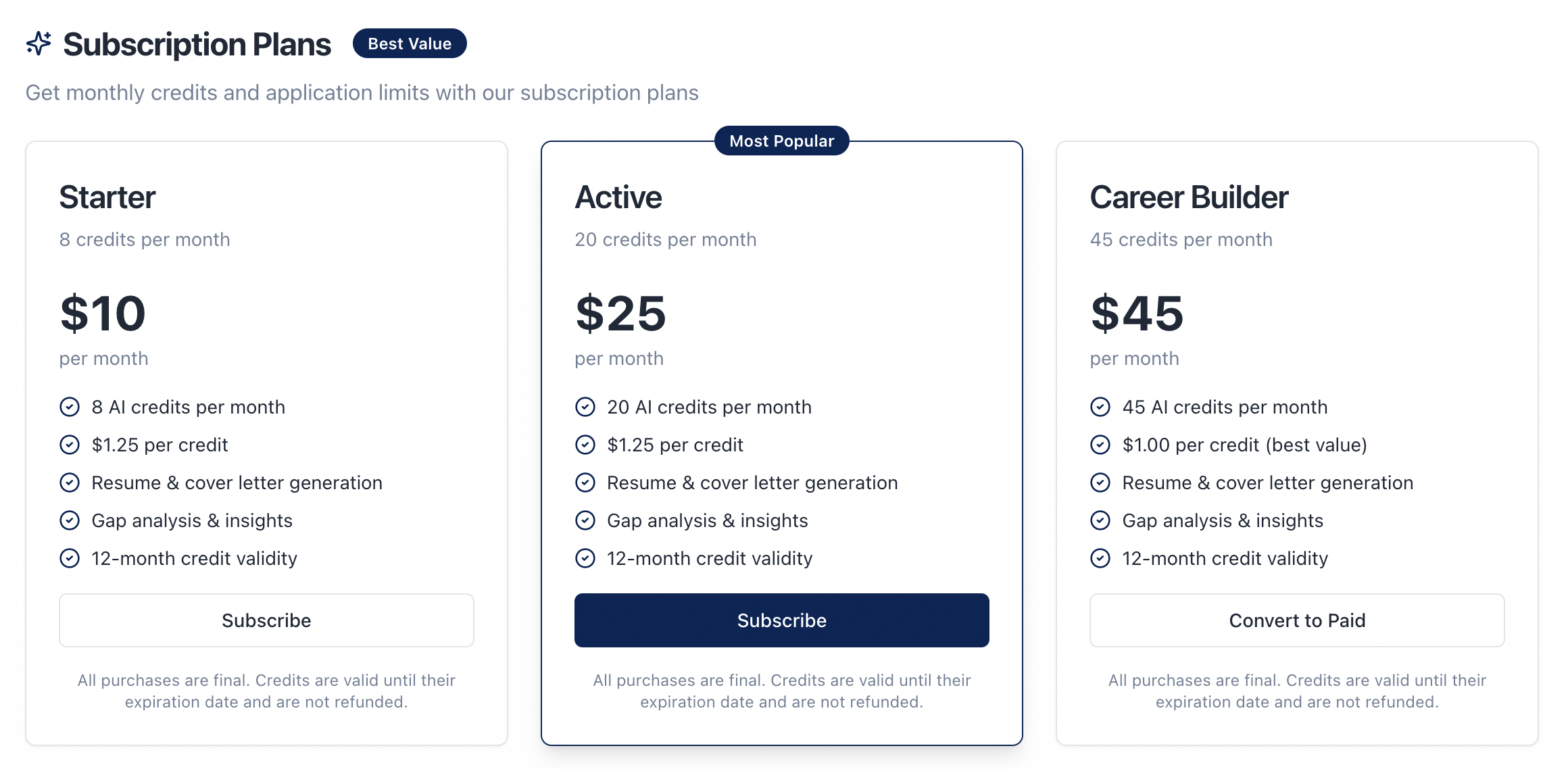Click the Subscription Plans heading
The height and width of the screenshot is (769, 1568).
pyautogui.click(x=197, y=45)
